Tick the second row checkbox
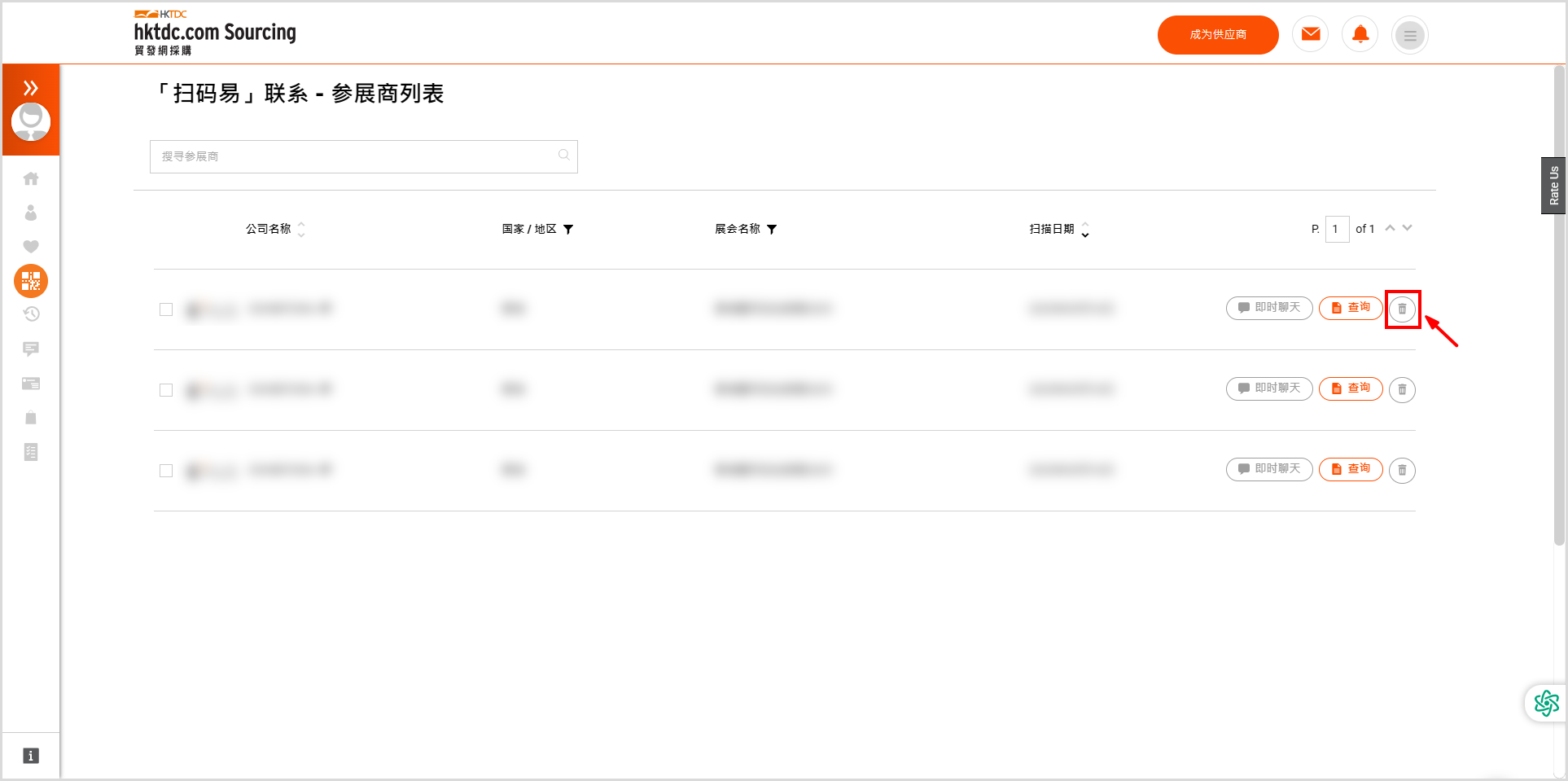Screen dimensions: 1568x781 [x=166, y=390]
